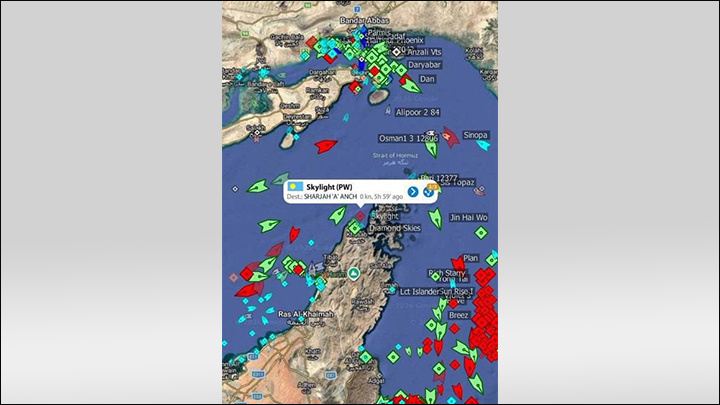Viewport: 720px width, 405px height.
Task: Select the Plan vessel label
Action: (470, 258)
